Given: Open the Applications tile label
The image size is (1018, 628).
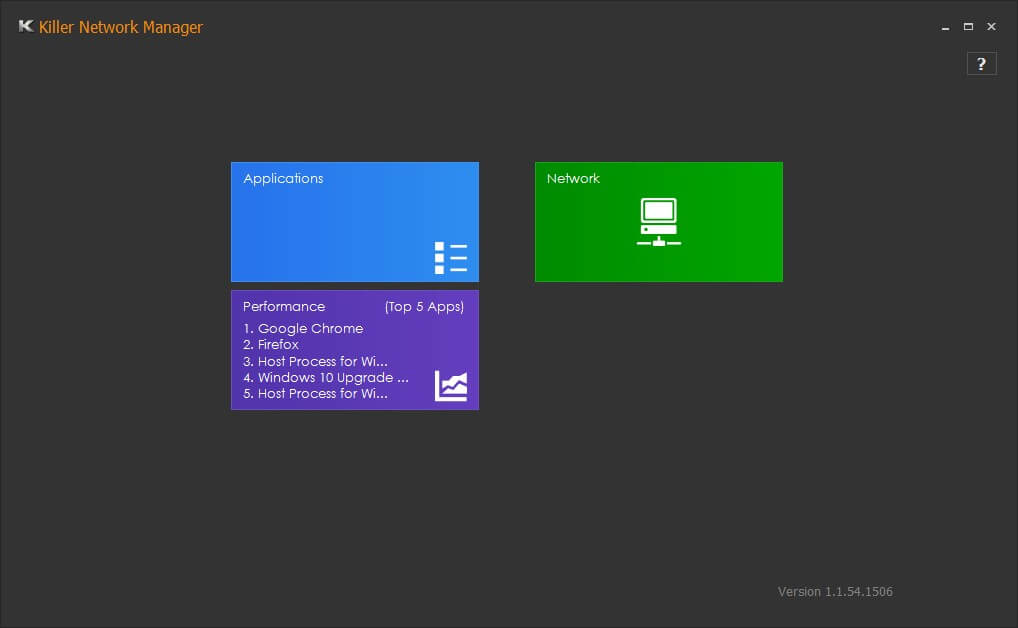Looking at the screenshot, I should [x=283, y=179].
